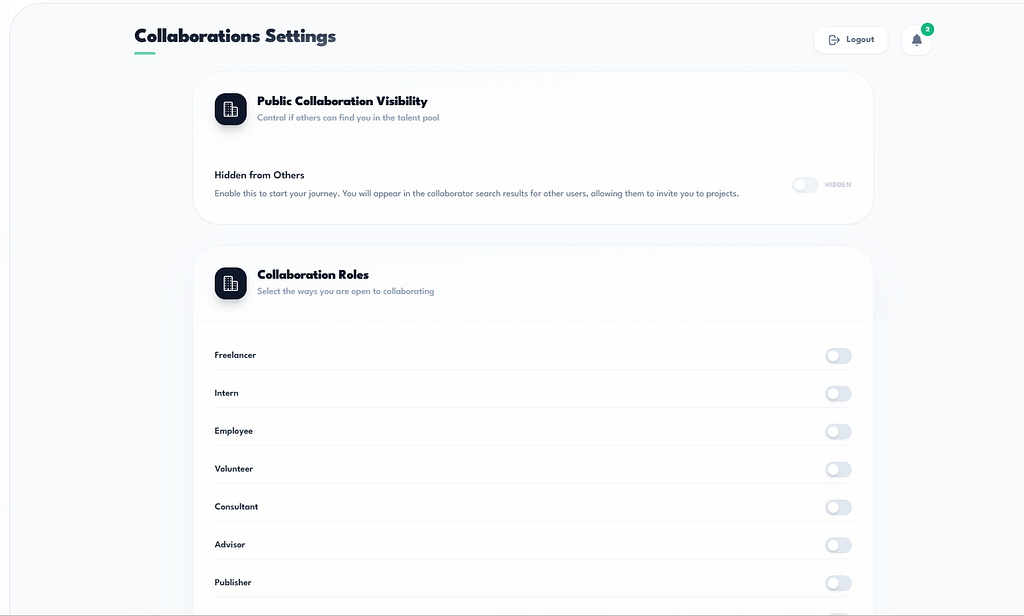Click the Public Collaboration Visibility heading
1024x616 pixels.
point(342,101)
